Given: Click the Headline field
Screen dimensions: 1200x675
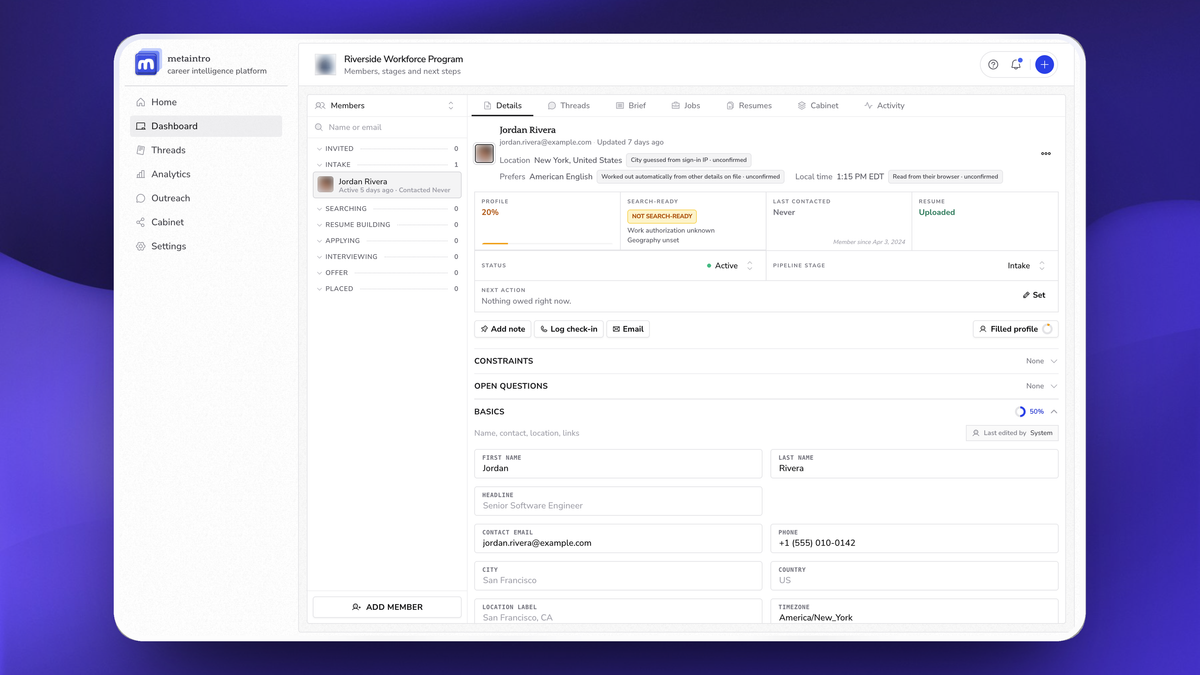Looking at the screenshot, I should pyautogui.click(x=618, y=501).
